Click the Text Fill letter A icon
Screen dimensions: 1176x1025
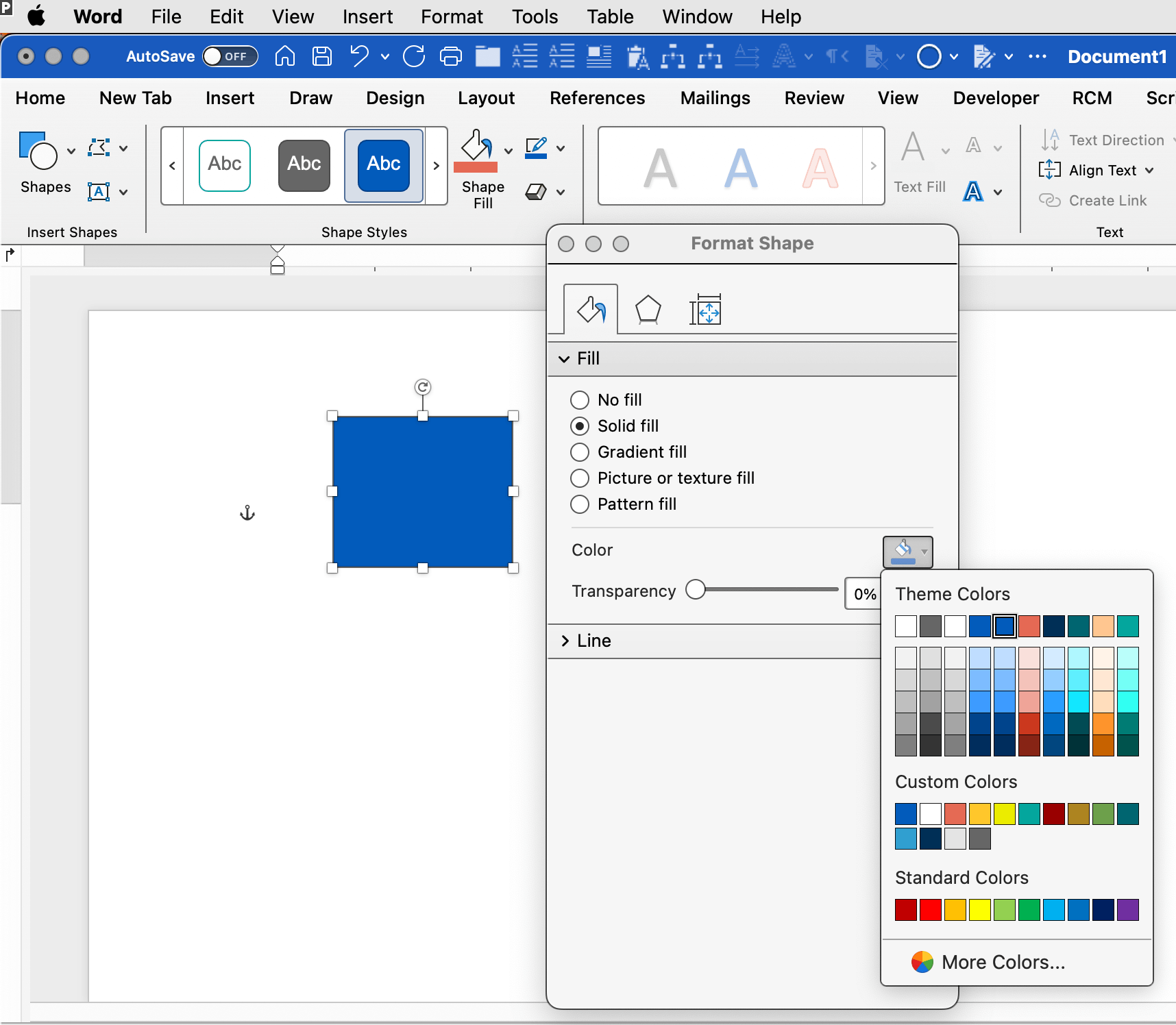914,147
